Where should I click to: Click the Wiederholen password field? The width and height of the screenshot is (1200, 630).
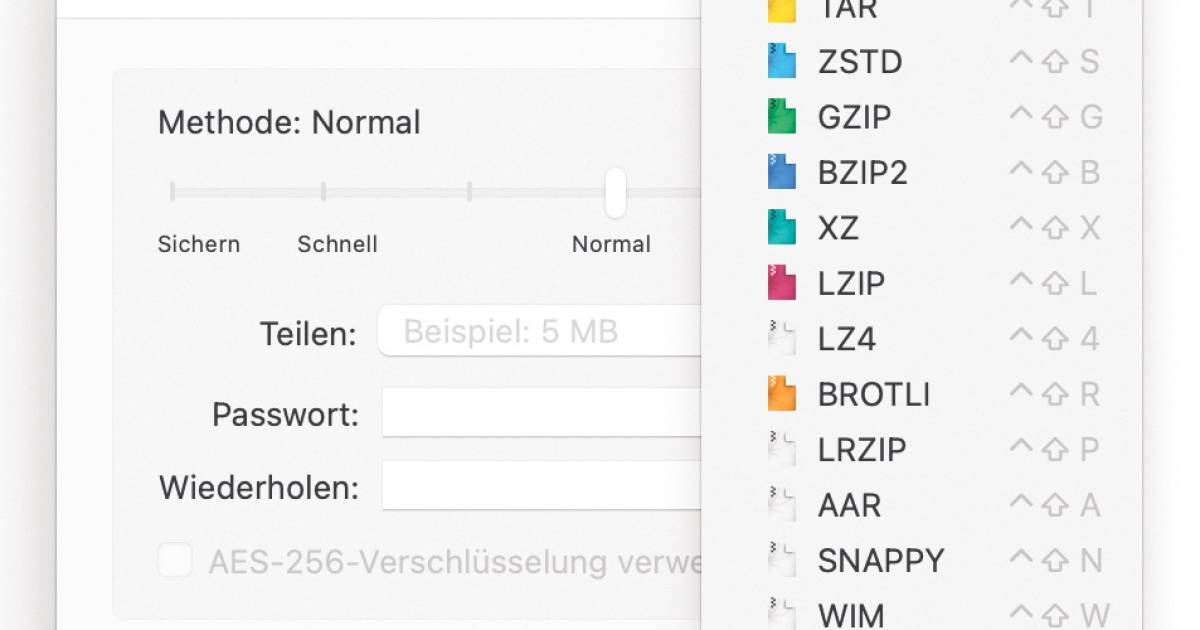point(541,486)
